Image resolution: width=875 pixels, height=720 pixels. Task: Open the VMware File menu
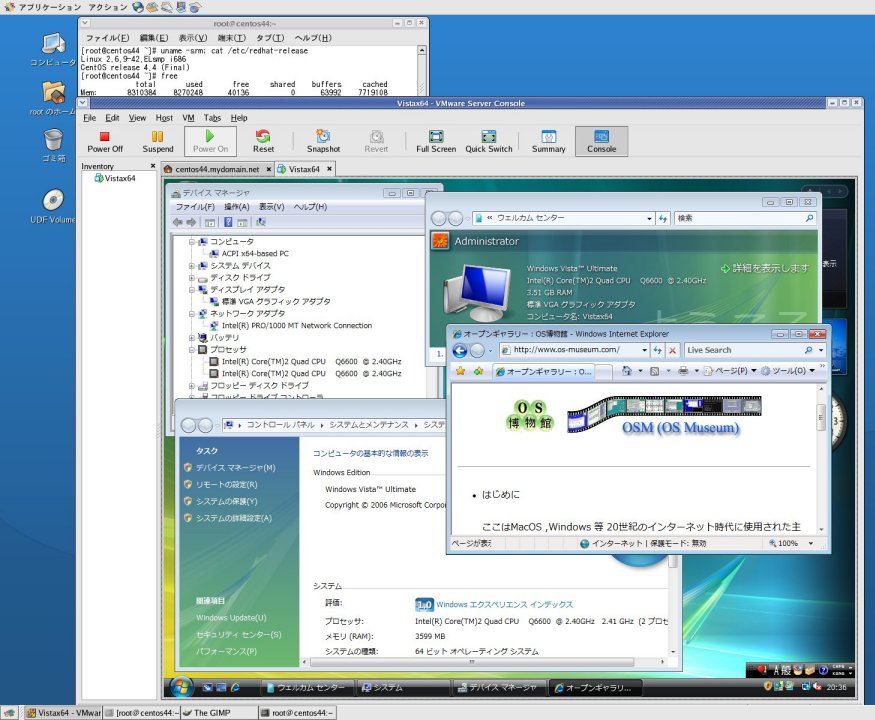click(x=89, y=118)
